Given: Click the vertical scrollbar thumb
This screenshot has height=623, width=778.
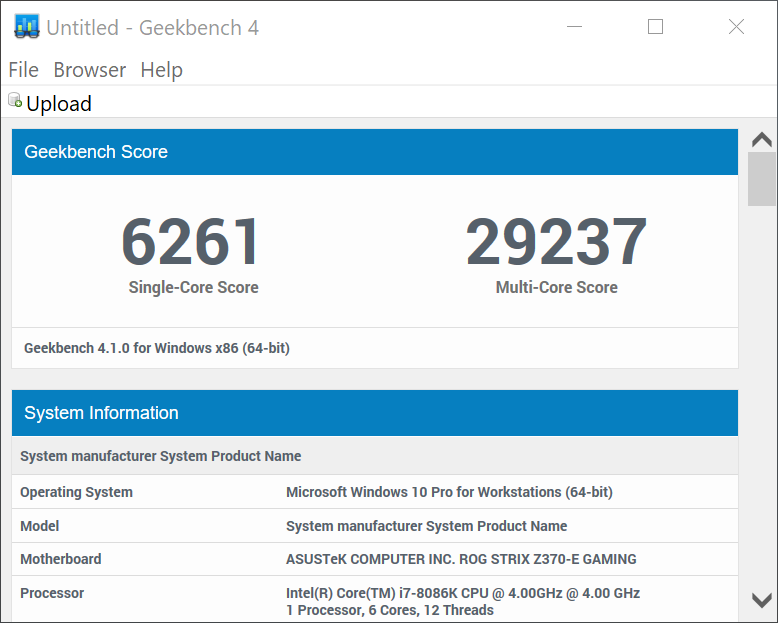Looking at the screenshot, I should click(762, 179).
